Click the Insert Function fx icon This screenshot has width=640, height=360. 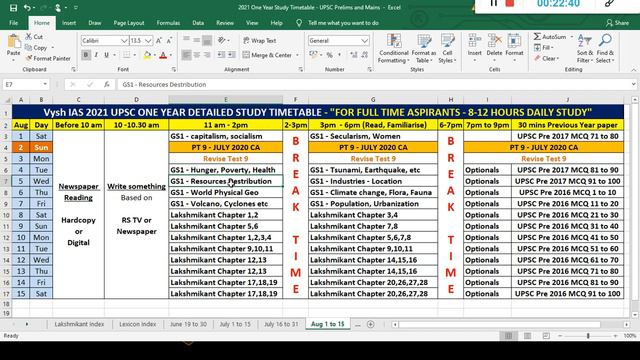pos(107,84)
